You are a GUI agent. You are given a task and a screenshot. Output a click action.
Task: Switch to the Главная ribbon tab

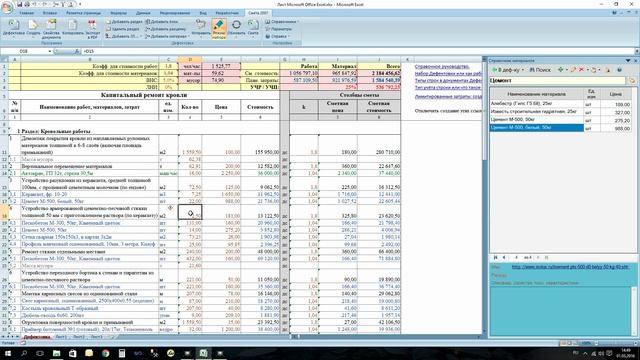tap(27, 13)
